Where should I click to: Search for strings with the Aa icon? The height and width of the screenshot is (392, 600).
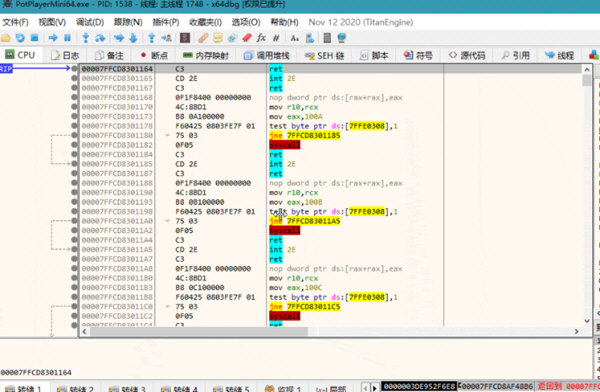click(295, 38)
